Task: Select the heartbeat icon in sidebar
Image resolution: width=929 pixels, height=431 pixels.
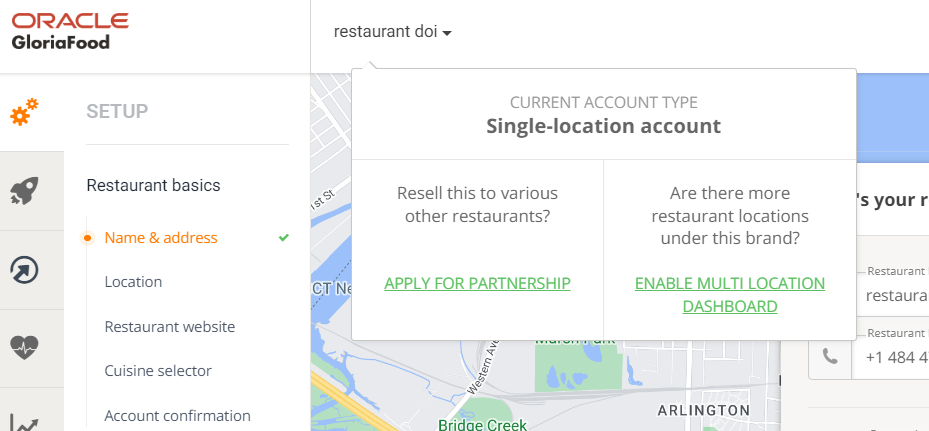Action: [x=24, y=347]
